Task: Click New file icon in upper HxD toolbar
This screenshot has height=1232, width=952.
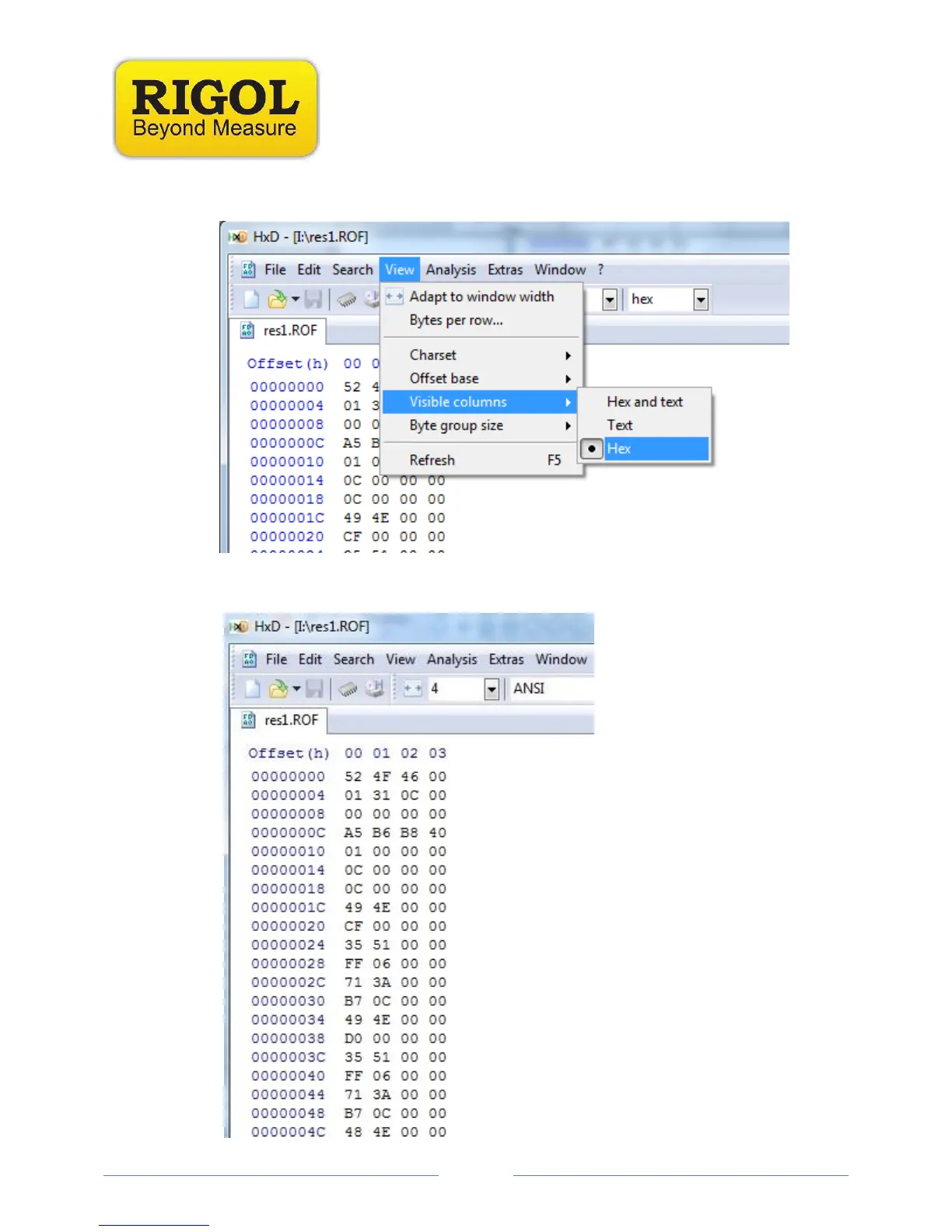Action: 251,299
